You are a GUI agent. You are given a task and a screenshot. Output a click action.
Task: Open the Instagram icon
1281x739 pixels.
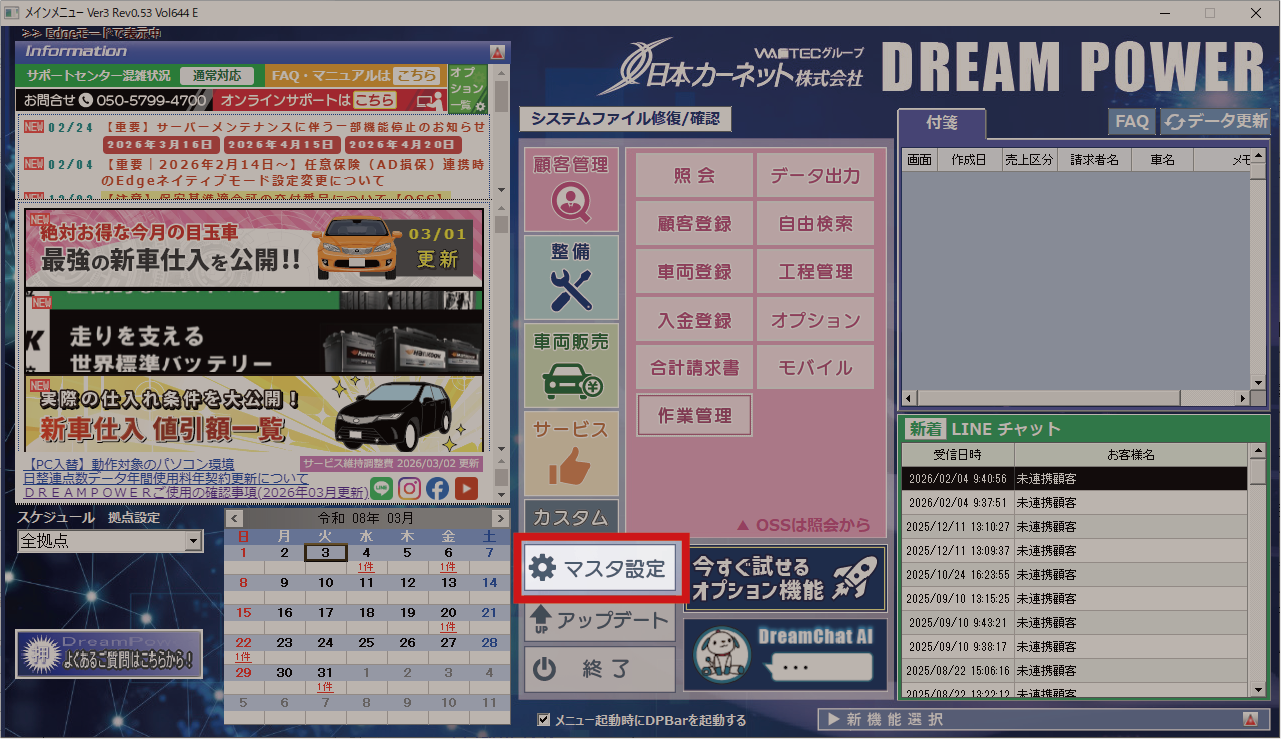[410, 488]
